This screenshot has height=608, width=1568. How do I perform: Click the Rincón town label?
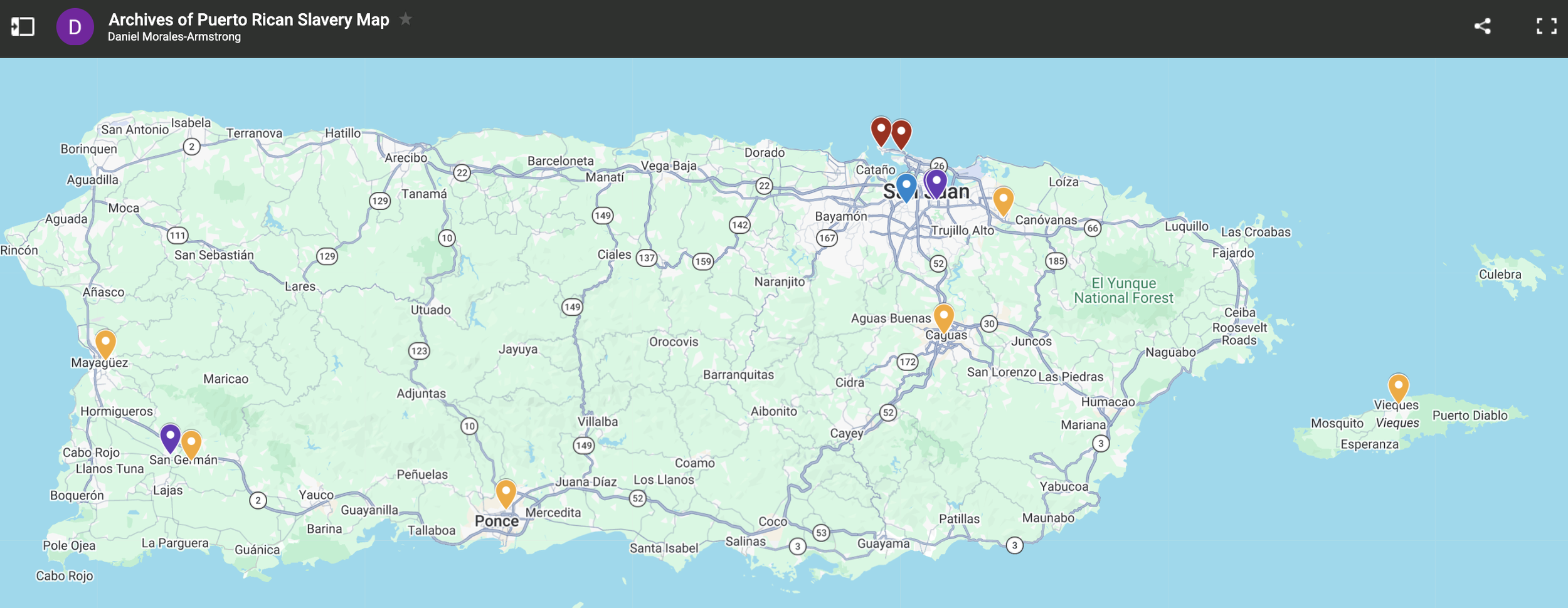coord(19,251)
